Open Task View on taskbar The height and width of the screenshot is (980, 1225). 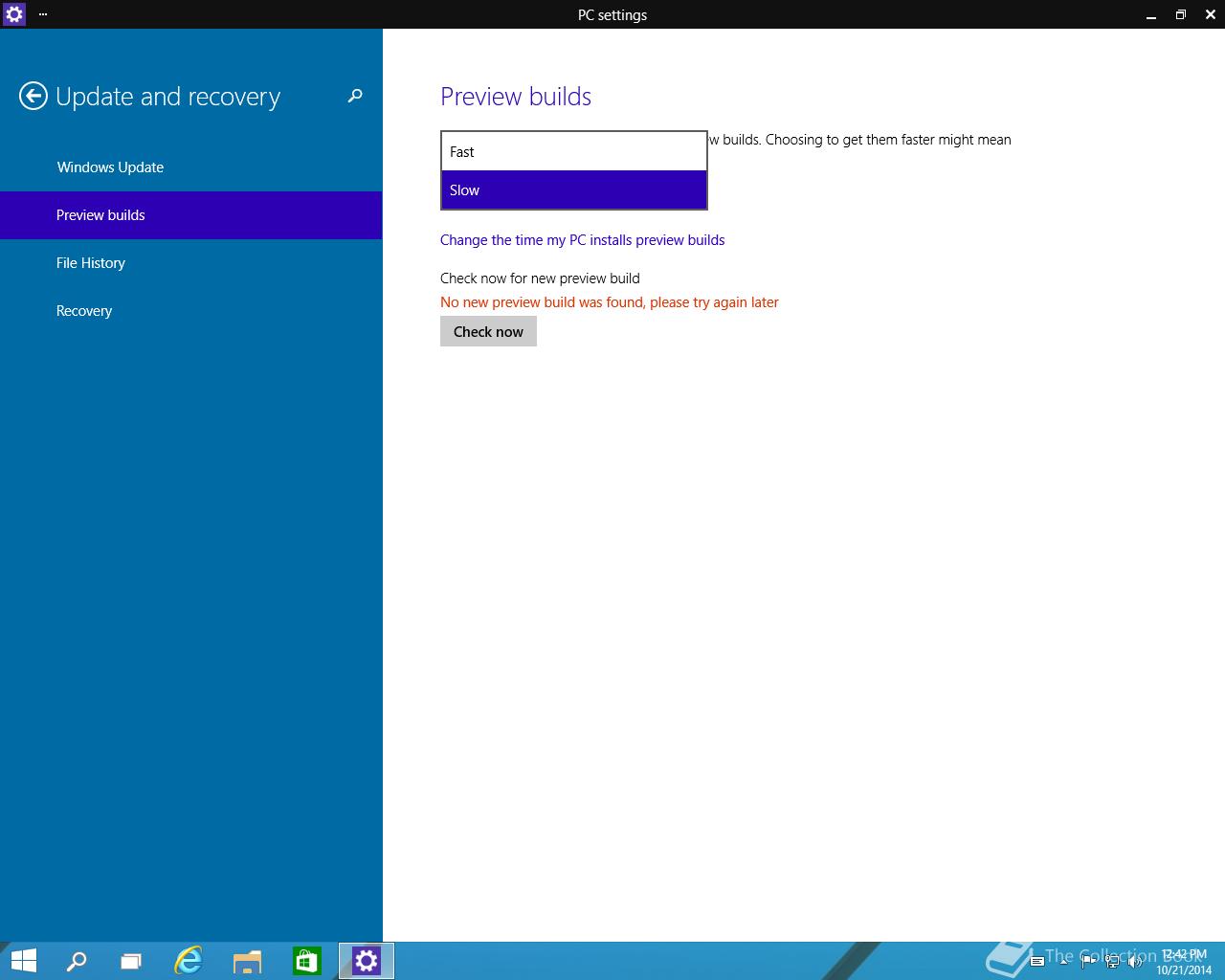pos(131,961)
